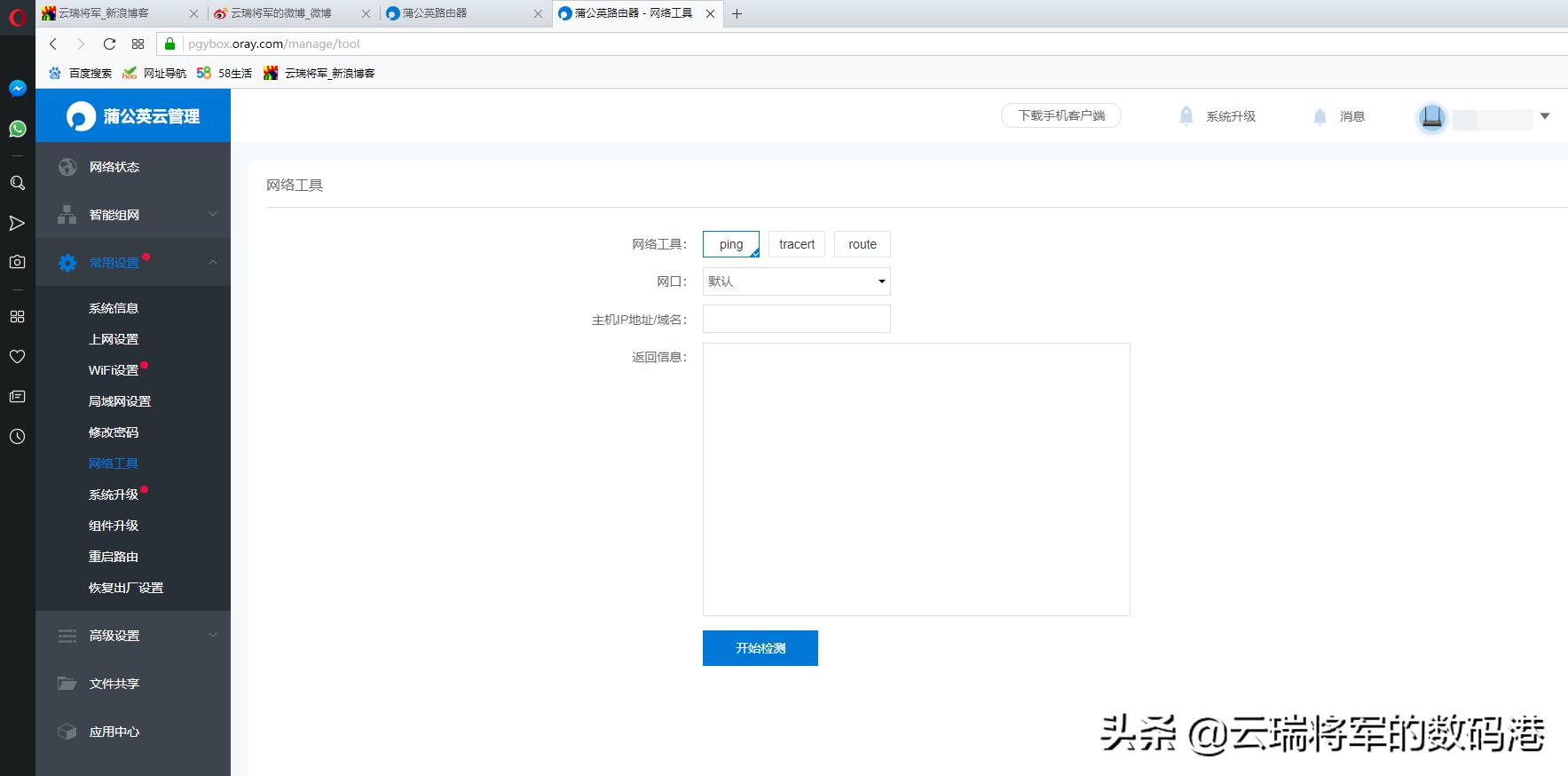Expand the account dropdown arrow
This screenshot has height=776, width=1568.
pos(1545,116)
